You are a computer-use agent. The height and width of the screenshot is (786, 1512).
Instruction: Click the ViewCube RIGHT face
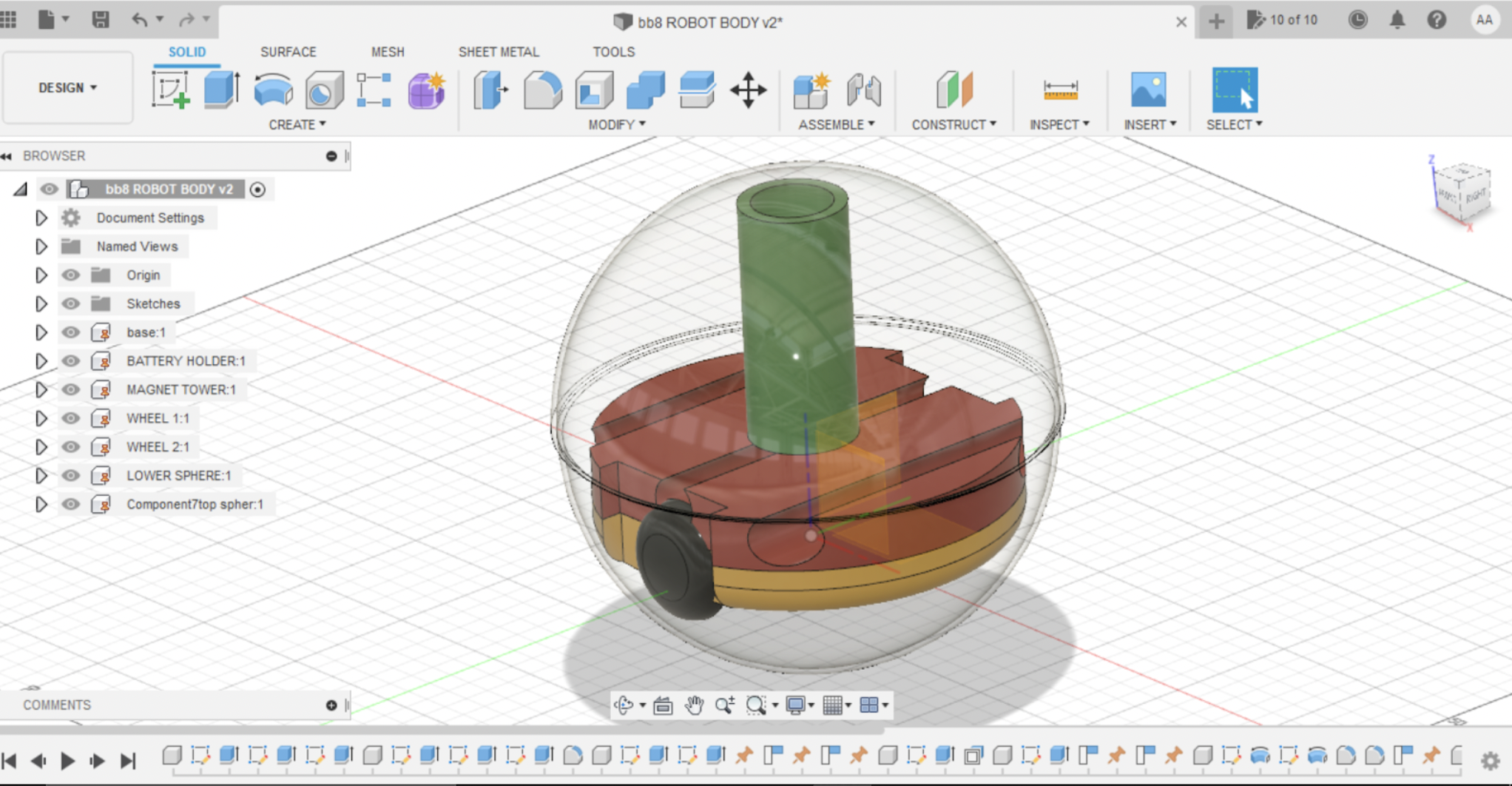coord(1475,196)
